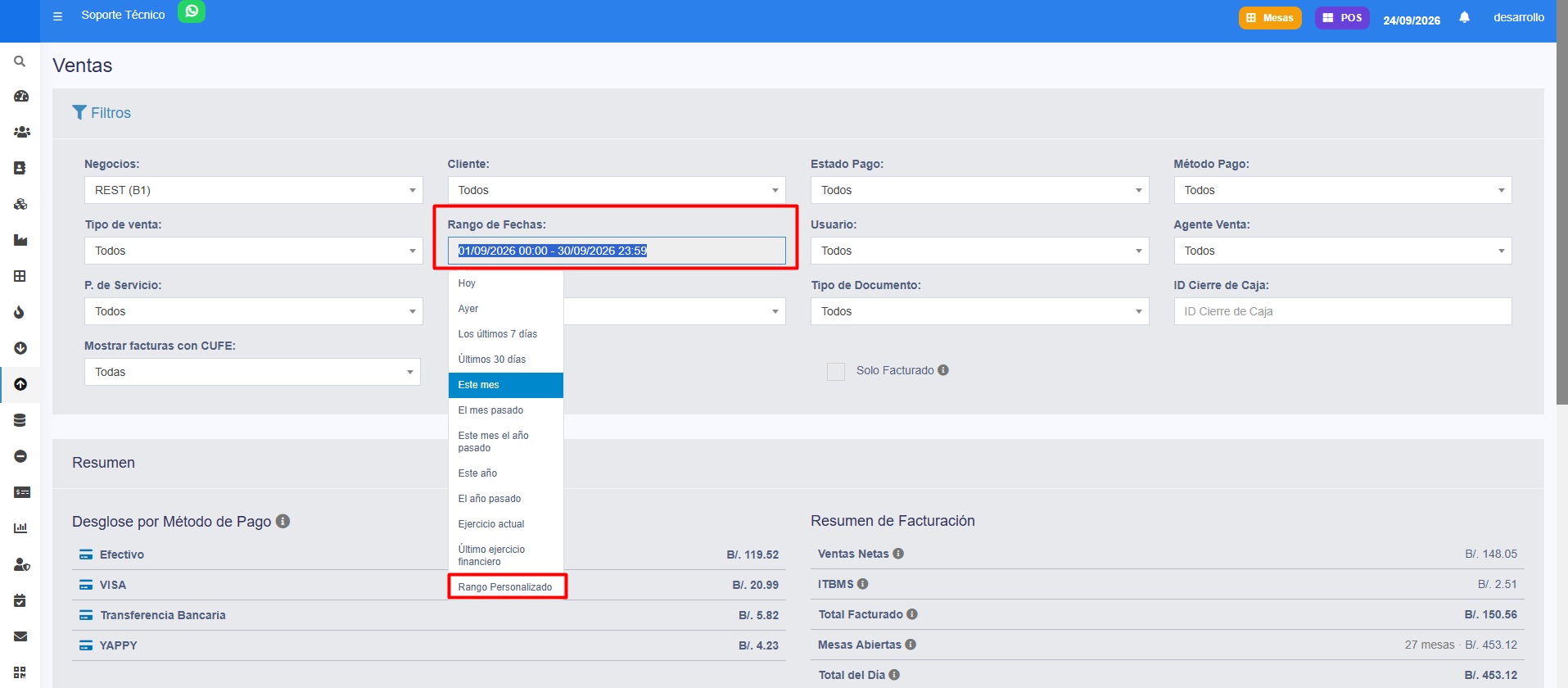1568x688 pixels.
Task: Click info icon next to Ventas Netas
Action: [x=898, y=554]
